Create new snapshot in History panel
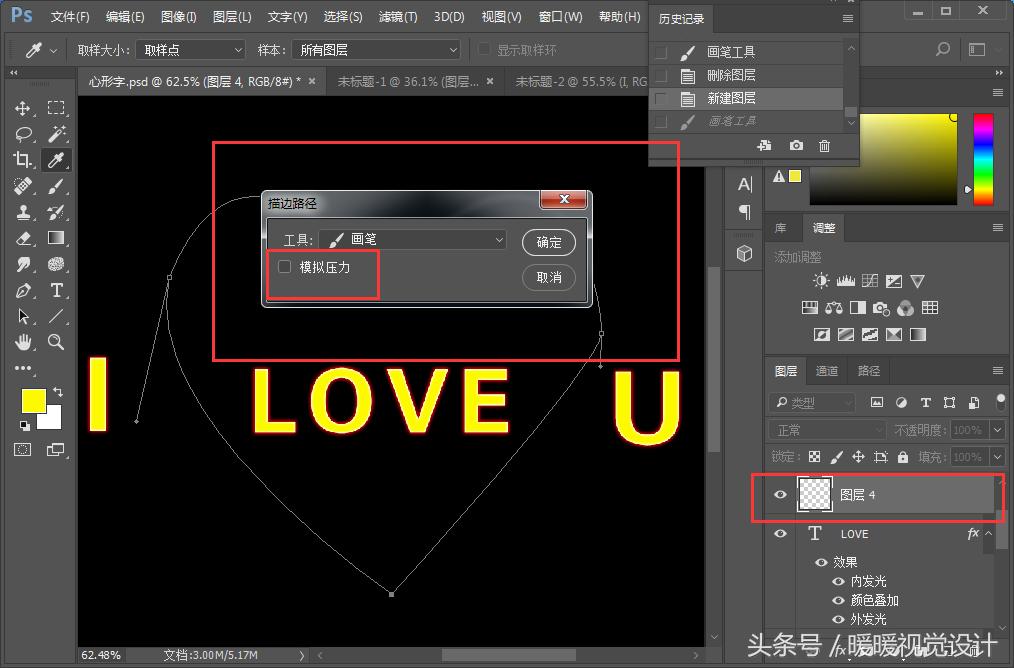The height and width of the screenshot is (668, 1014). pyautogui.click(x=796, y=145)
